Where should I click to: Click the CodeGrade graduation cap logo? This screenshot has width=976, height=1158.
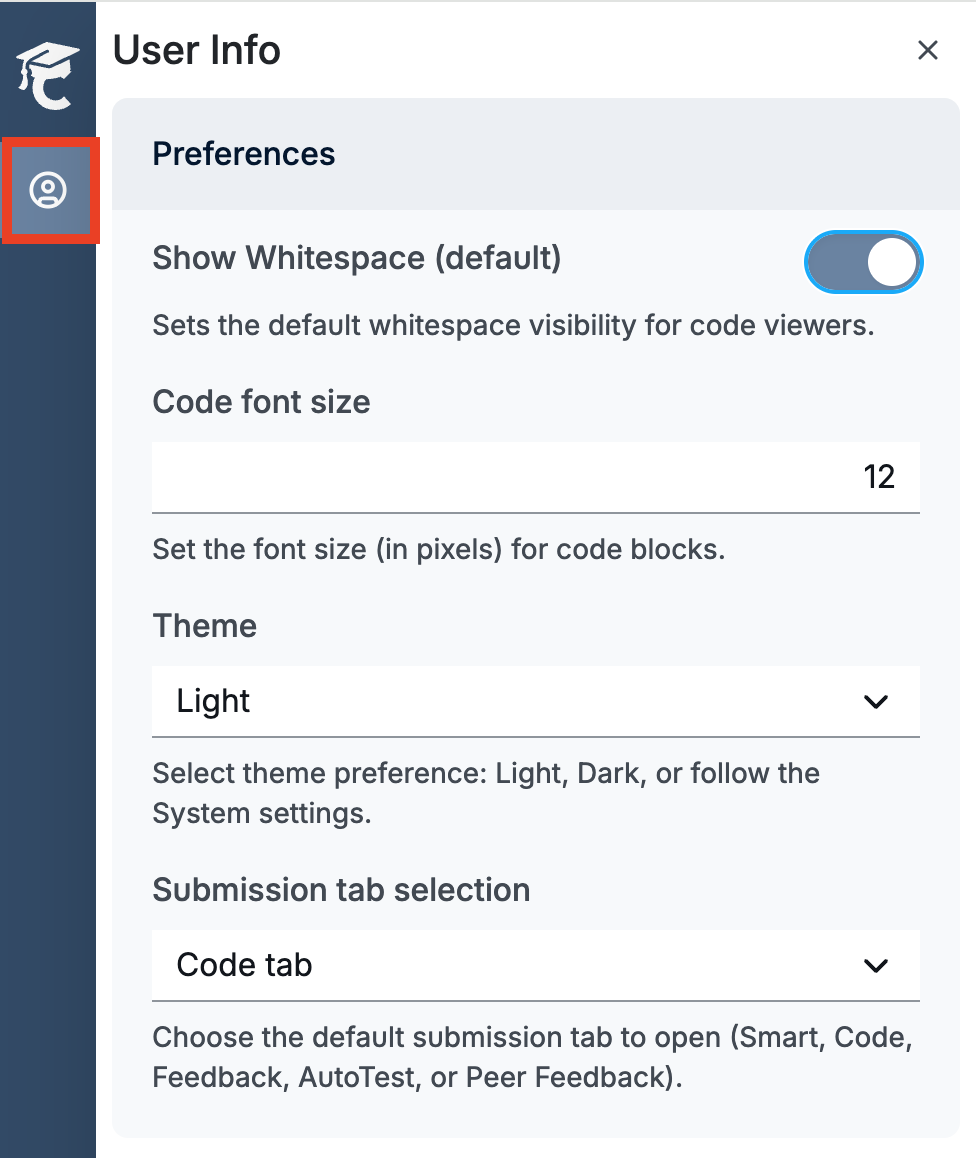click(x=47, y=73)
